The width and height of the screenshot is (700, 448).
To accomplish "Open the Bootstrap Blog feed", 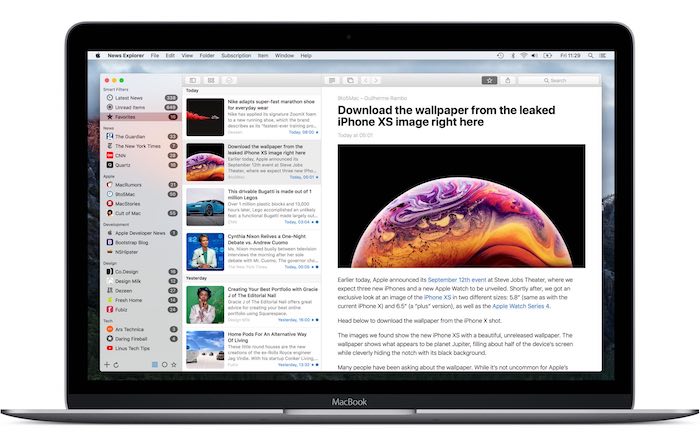I will [141, 242].
